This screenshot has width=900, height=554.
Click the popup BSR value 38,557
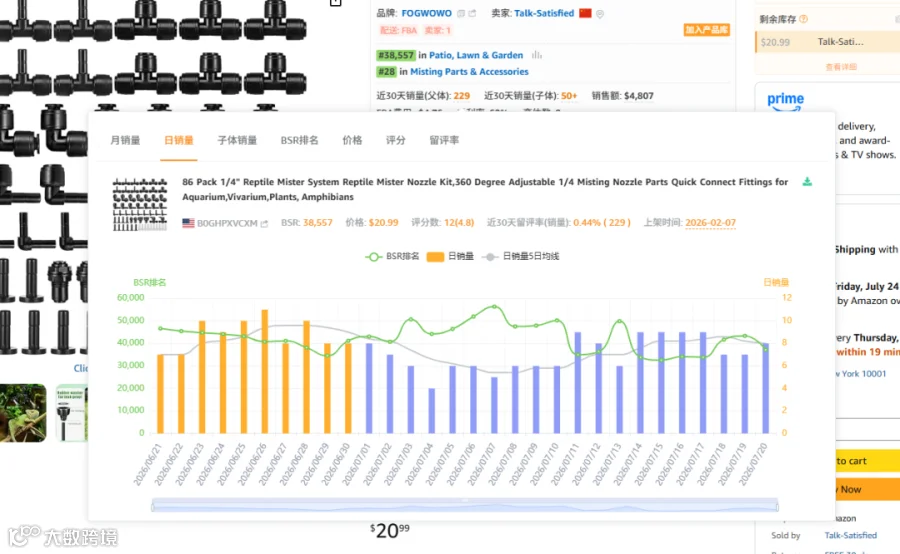pyautogui.click(x=317, y=223)
